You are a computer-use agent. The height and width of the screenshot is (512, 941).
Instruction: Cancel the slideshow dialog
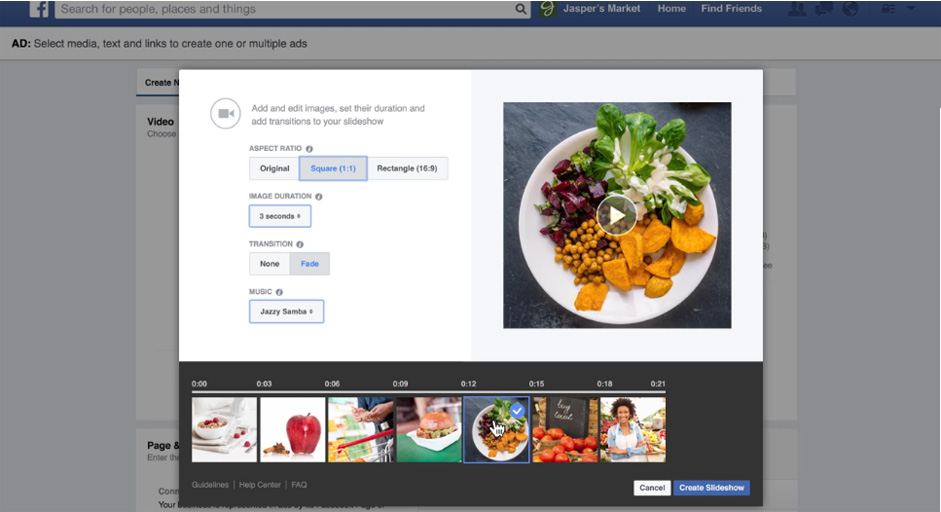[652, 488]
